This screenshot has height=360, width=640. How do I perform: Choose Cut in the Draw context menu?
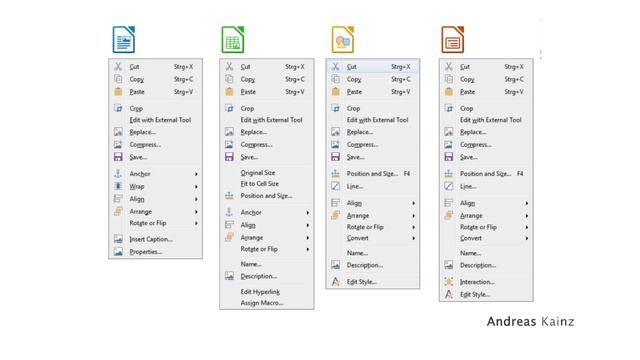[373, 67]
